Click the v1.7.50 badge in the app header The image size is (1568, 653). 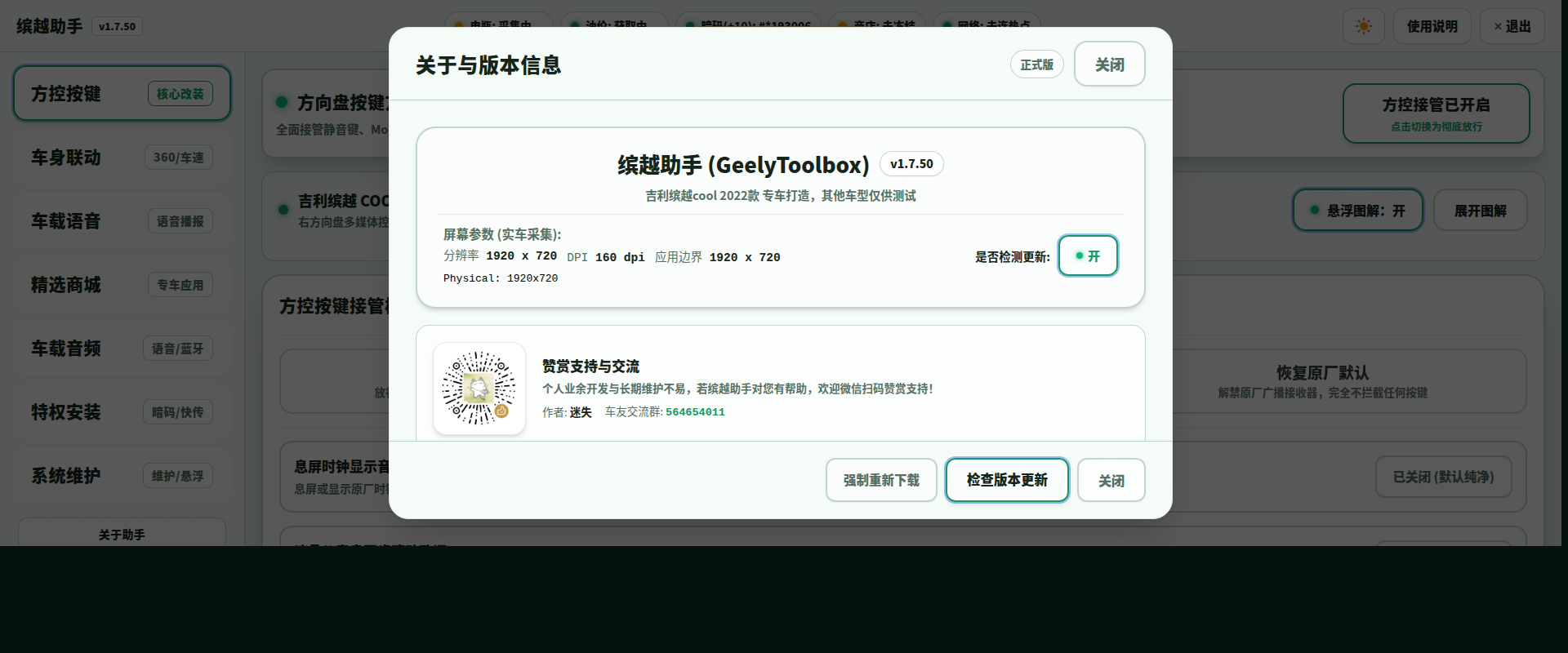click(x=118, y=26)
